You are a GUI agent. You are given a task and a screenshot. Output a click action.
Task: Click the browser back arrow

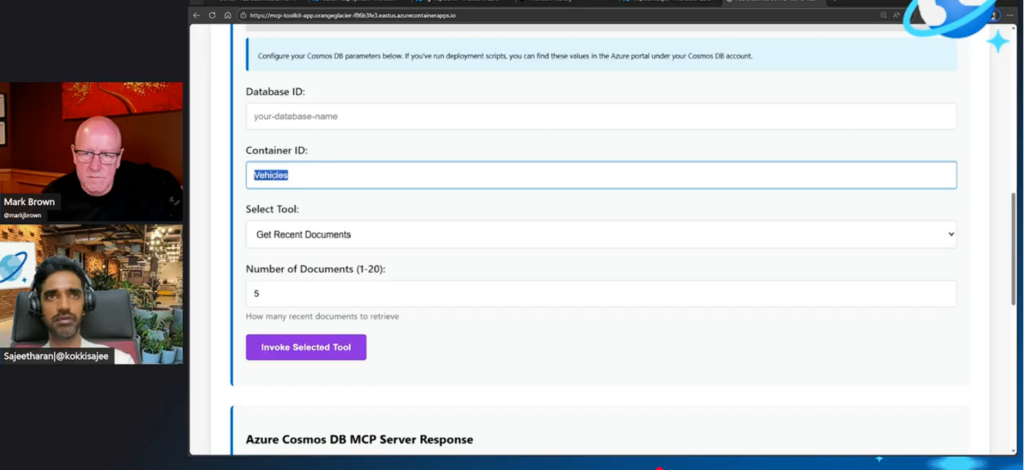click(x=197, y=15)
